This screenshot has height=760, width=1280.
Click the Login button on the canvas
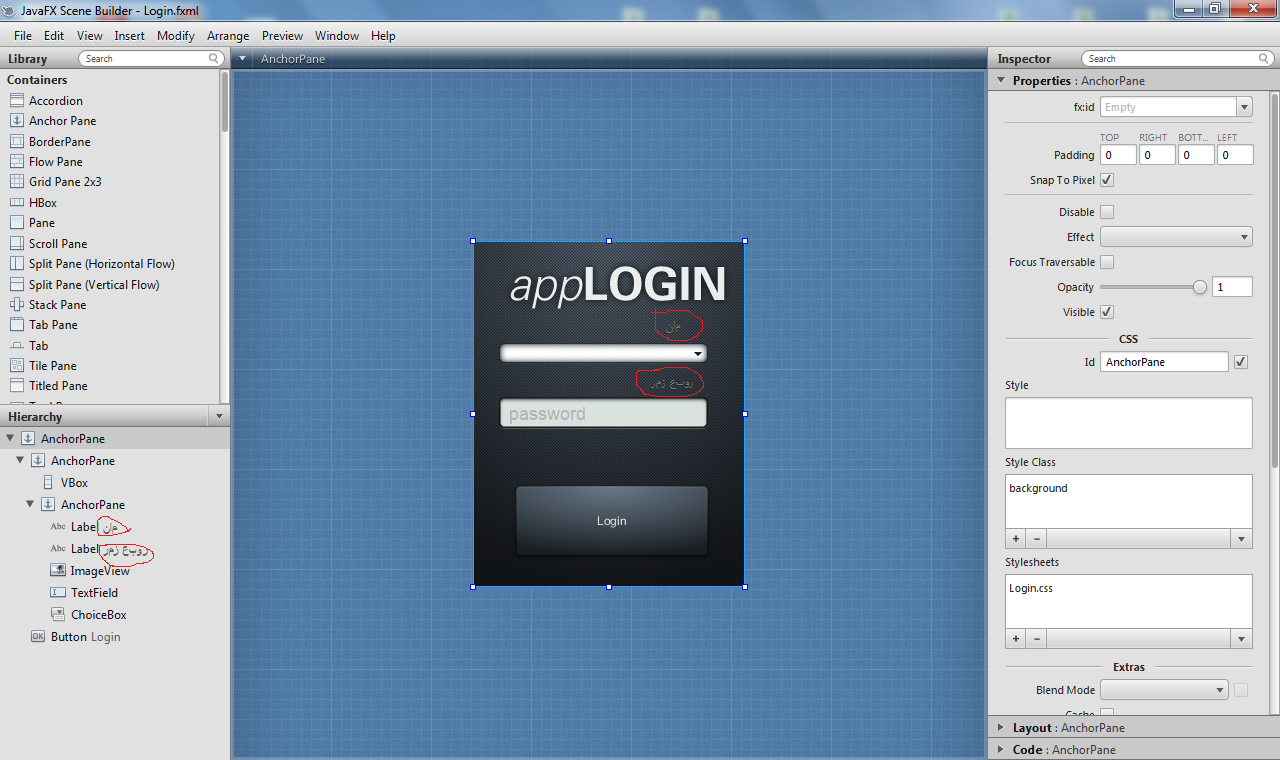(x=611, y=521)
